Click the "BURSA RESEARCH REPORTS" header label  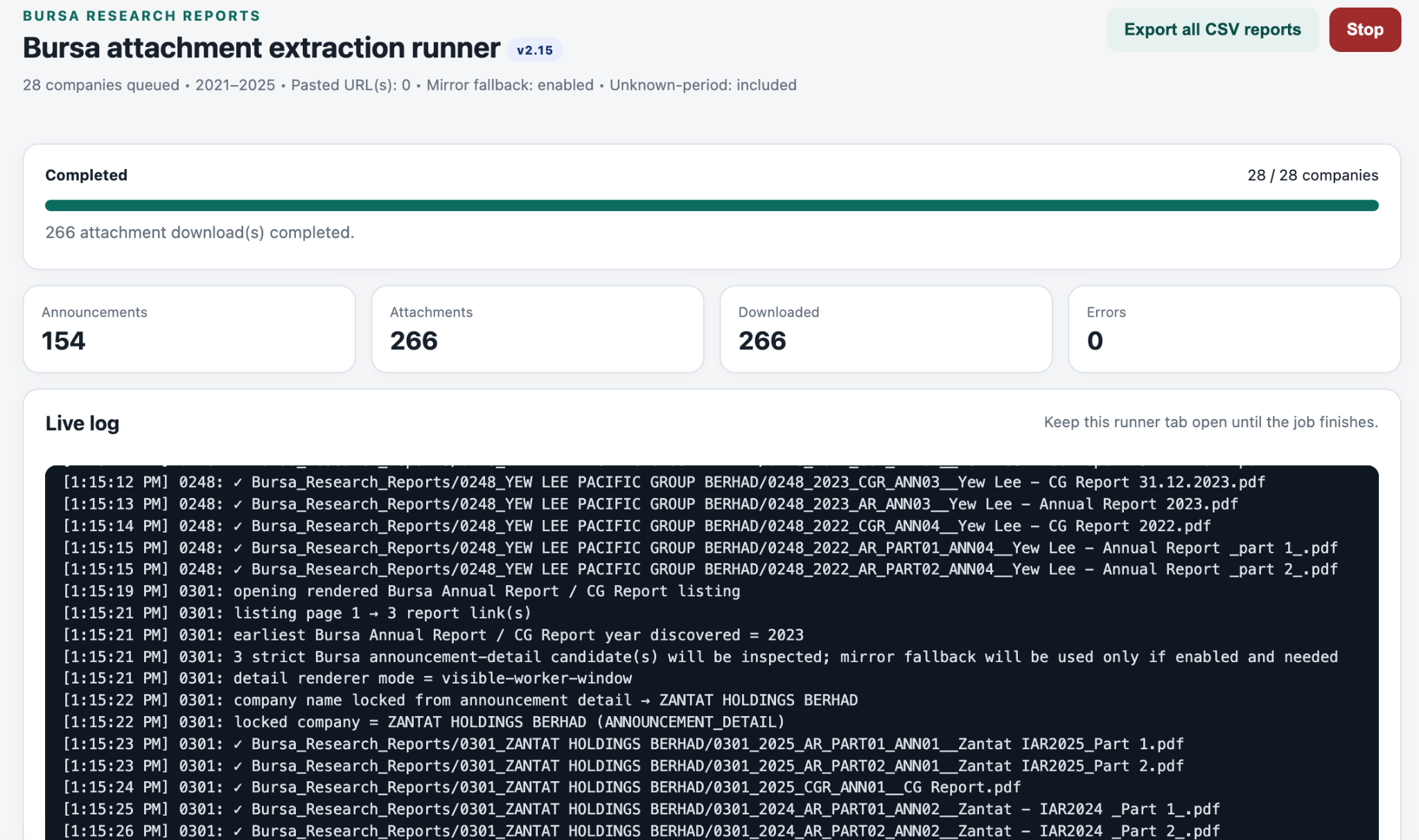[142, 16]
